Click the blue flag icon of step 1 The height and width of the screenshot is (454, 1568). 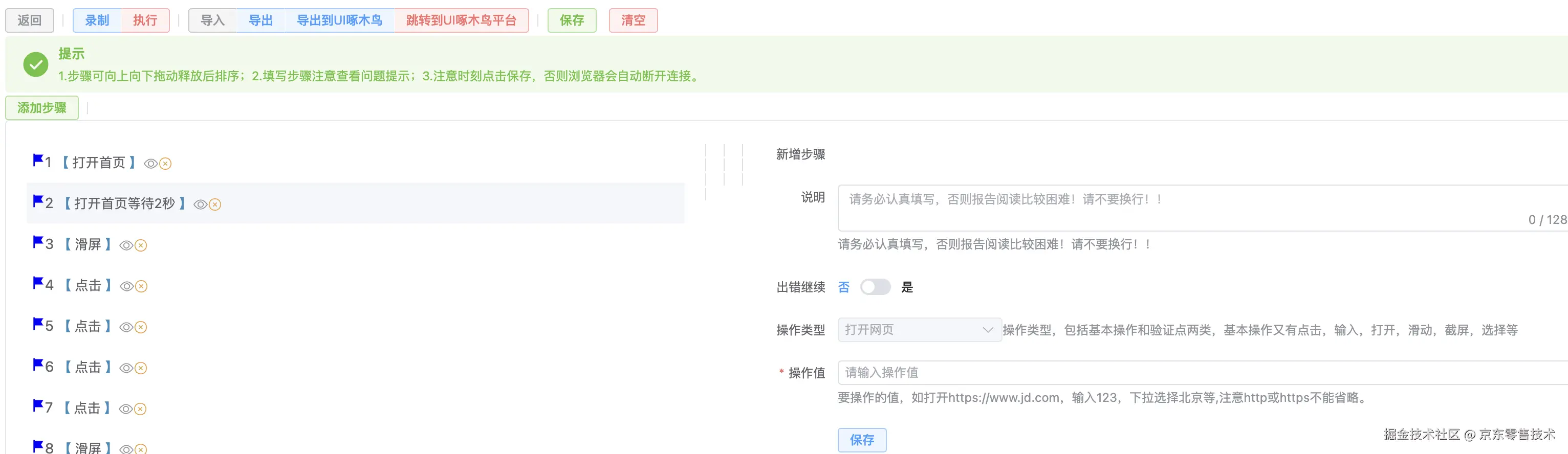38,160
